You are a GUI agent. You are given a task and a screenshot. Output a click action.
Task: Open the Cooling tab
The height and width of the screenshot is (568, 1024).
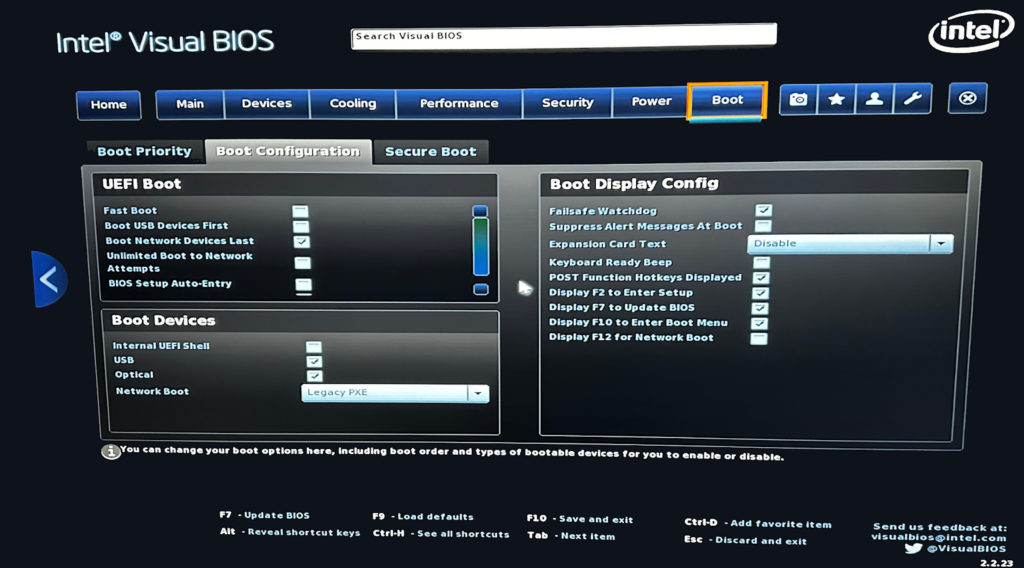[x=353, y=104]
